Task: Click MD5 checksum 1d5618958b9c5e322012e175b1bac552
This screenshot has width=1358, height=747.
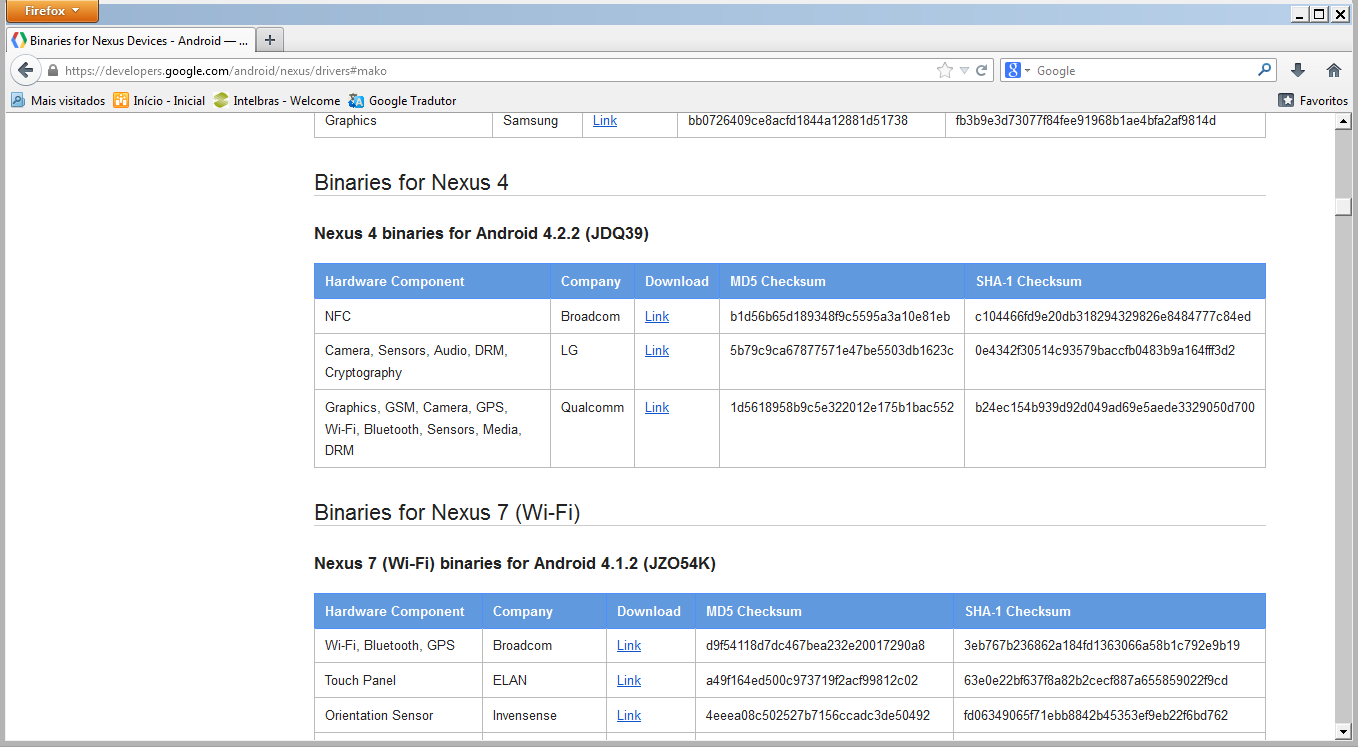Action: click(x=842, y=407)
